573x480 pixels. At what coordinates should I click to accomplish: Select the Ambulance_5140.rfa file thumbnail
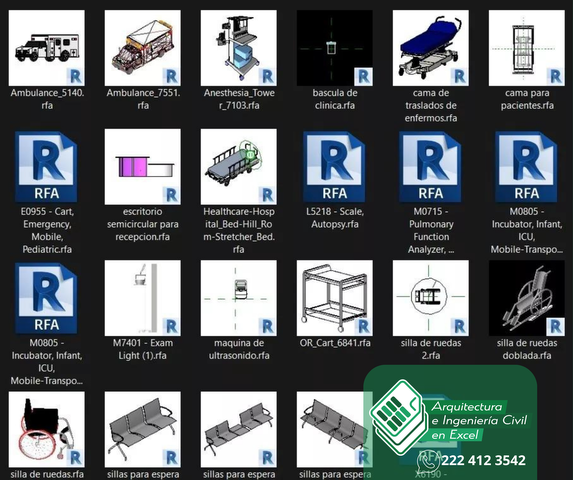tap(47, 48)
